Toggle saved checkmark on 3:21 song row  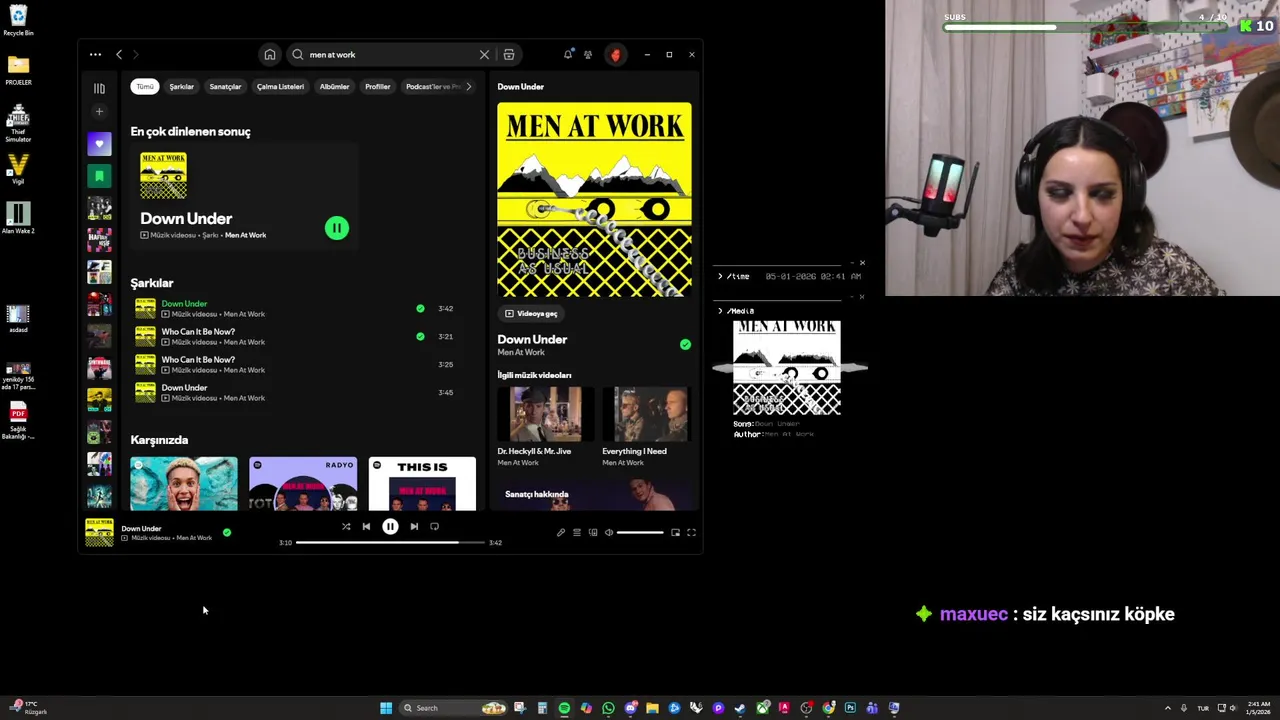click(420, 336)
